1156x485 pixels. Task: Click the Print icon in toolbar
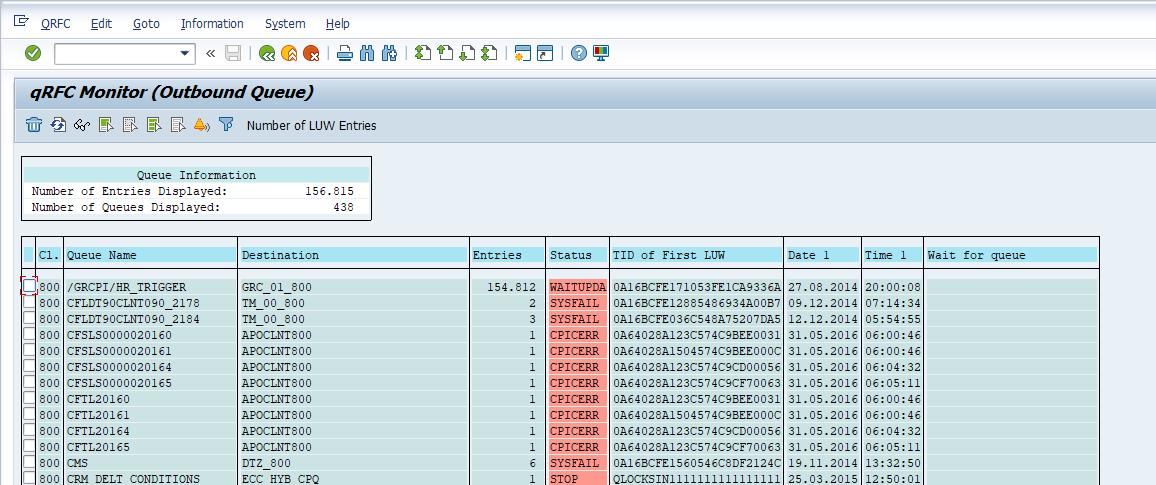[345, 54]
